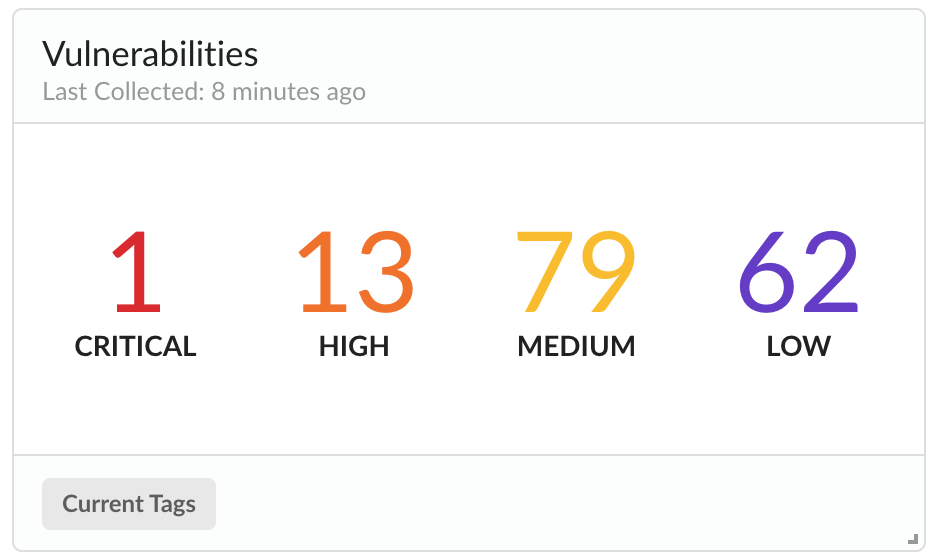The width and height of the screenshot is (936, 560).
Task: Open the orange High count 13
Action: (x=354, y=272)
